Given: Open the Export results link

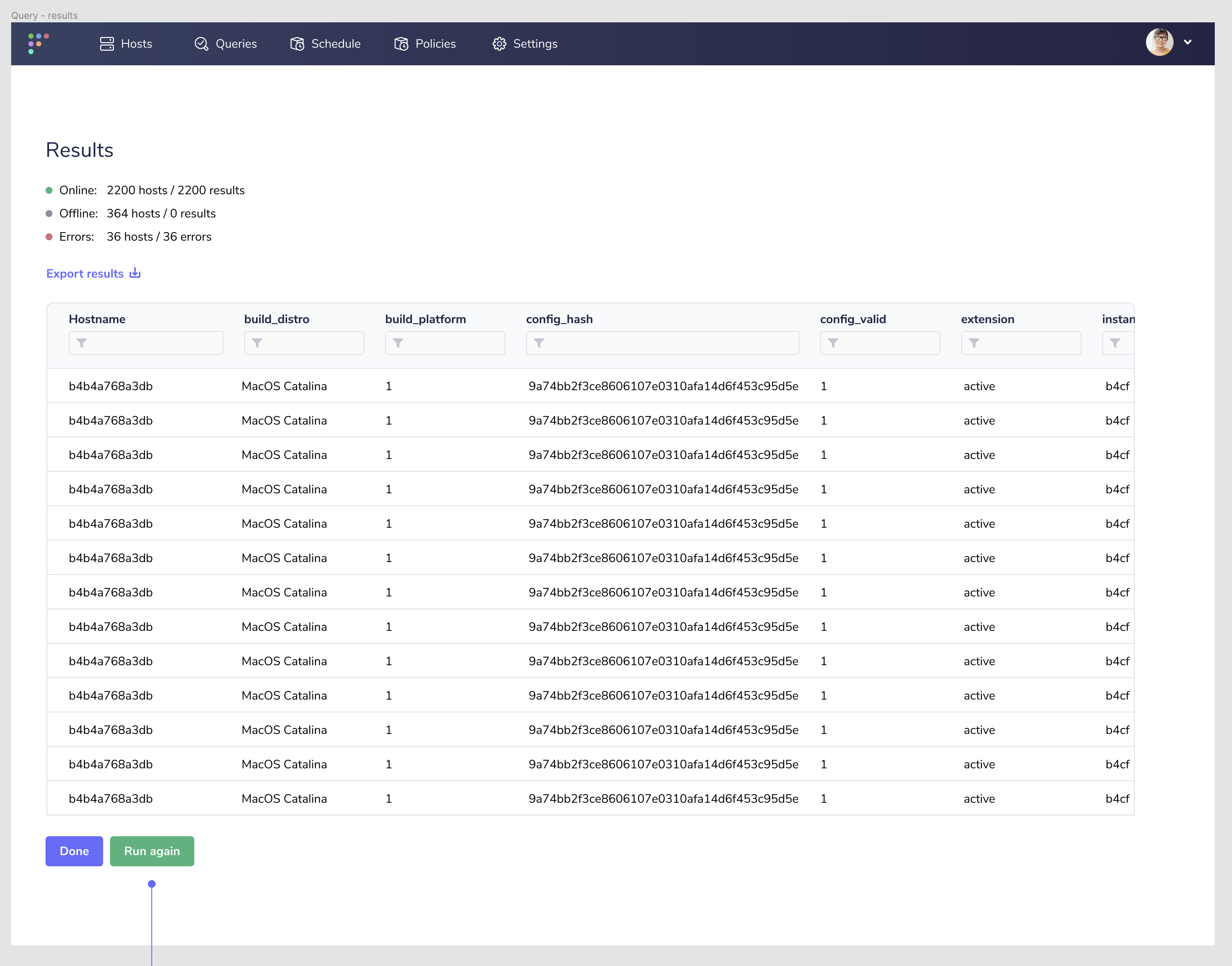Looking at the screenshot, I should (85, 273).
